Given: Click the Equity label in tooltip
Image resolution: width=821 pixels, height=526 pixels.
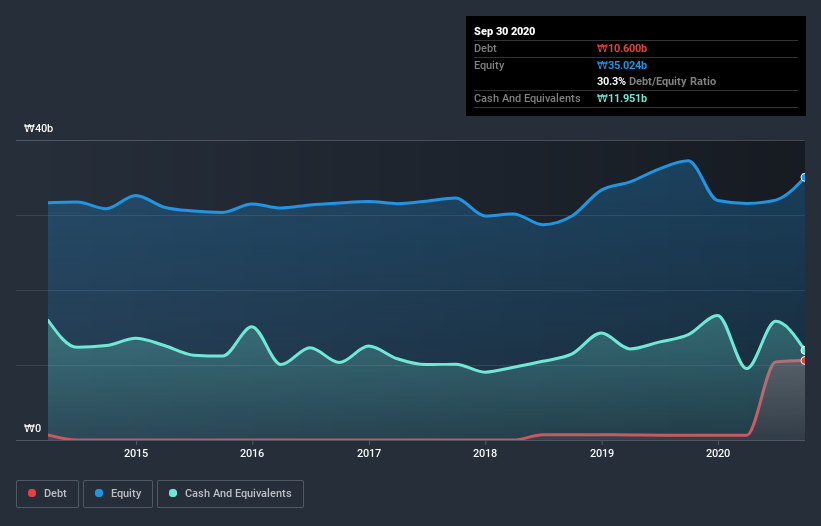Looking at the screenshot, I should coord(489,65).
